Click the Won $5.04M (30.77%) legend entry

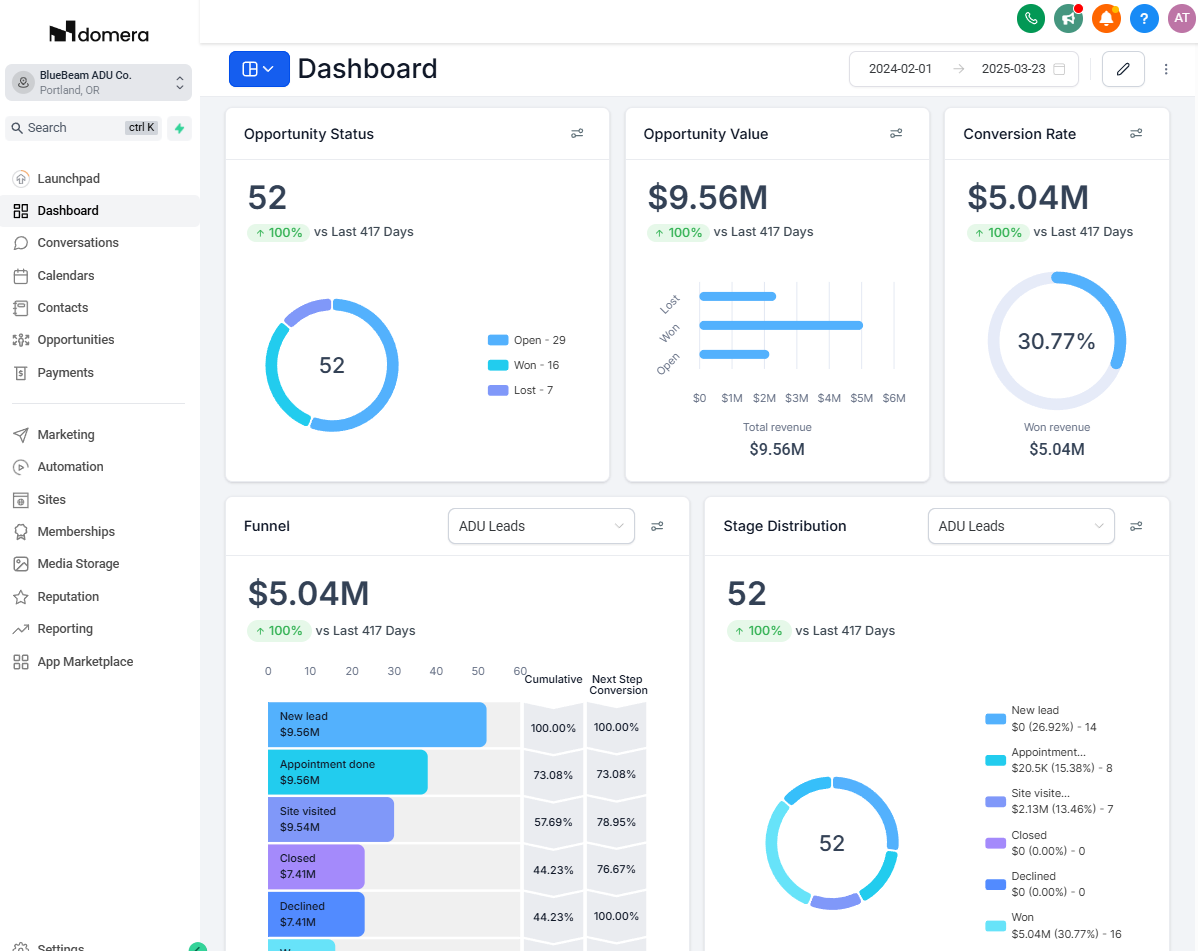1054,926
